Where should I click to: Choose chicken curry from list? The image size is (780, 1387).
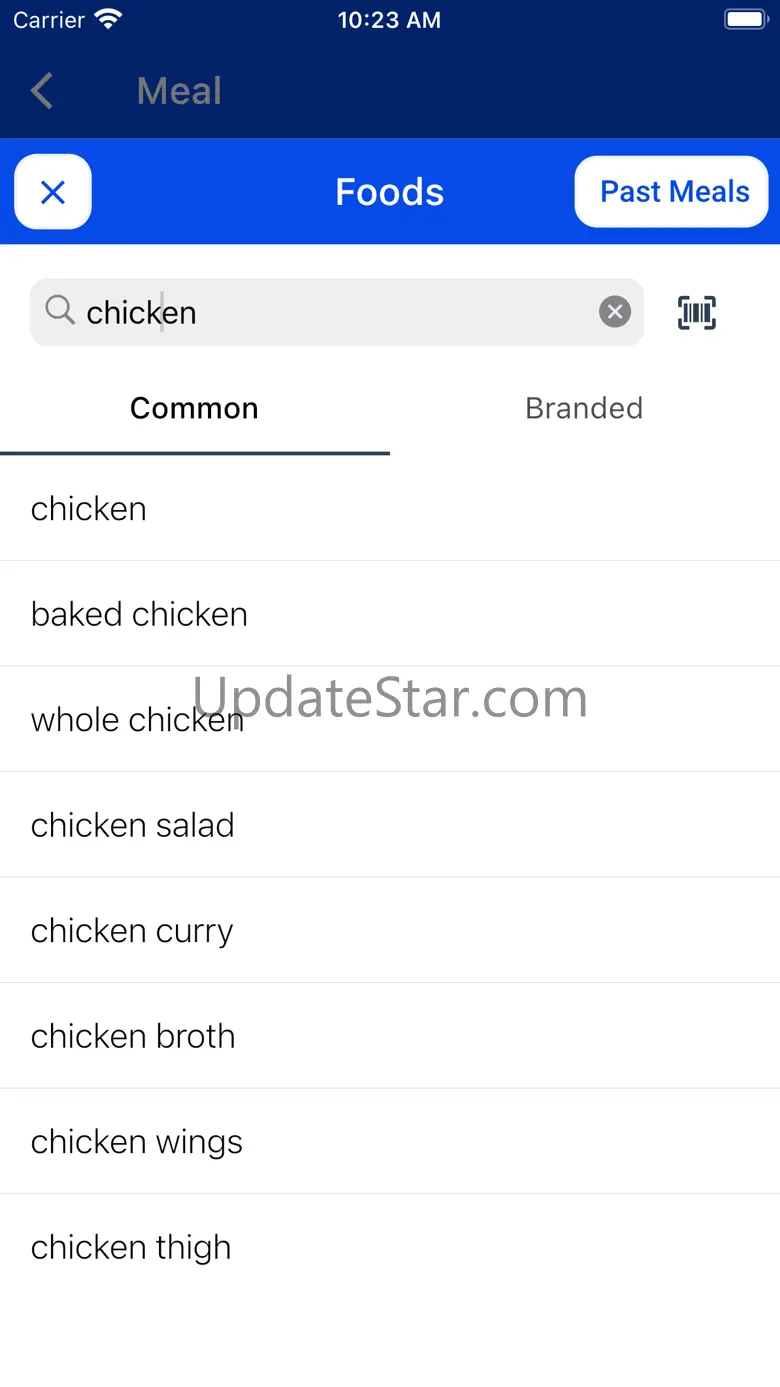coord(390,930)
